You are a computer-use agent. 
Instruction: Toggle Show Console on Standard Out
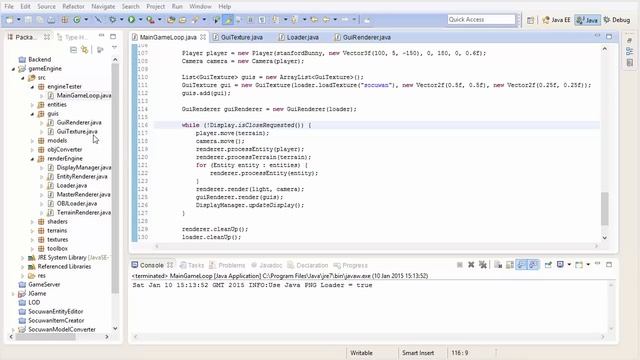pyautogui.click(x=522, y=265)
